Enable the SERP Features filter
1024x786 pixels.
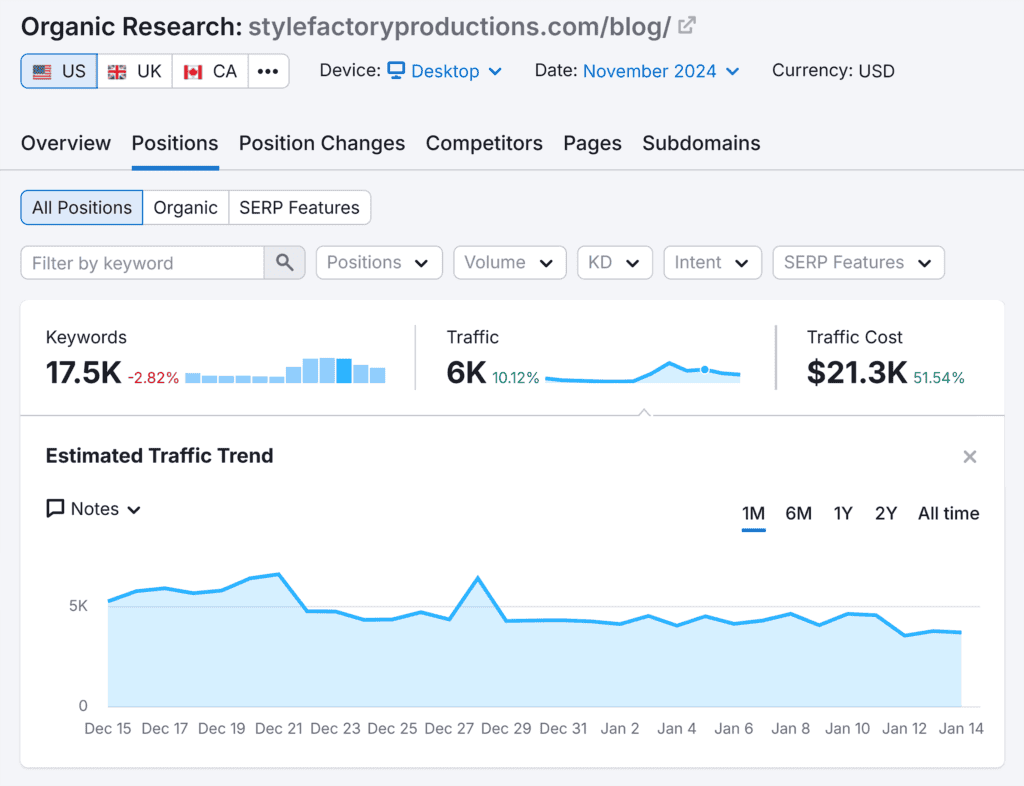tap(299, 207)
